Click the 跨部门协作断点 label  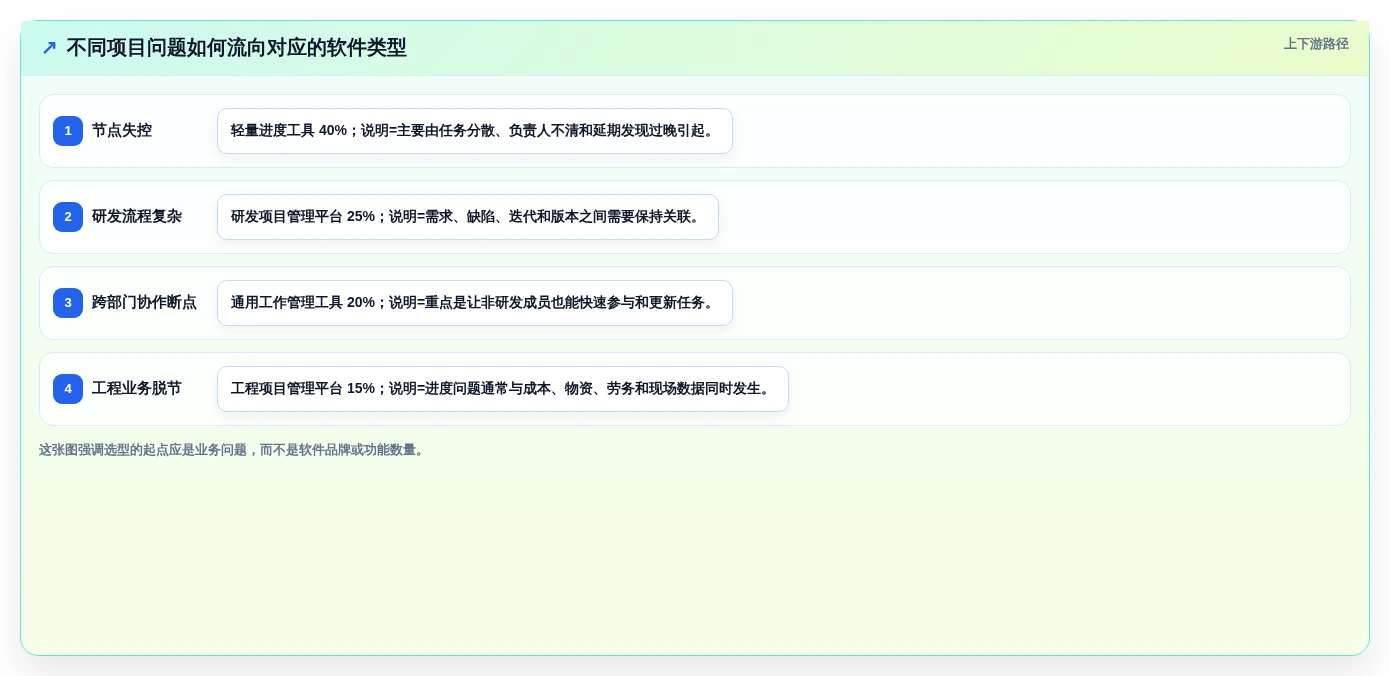point(144,303)
